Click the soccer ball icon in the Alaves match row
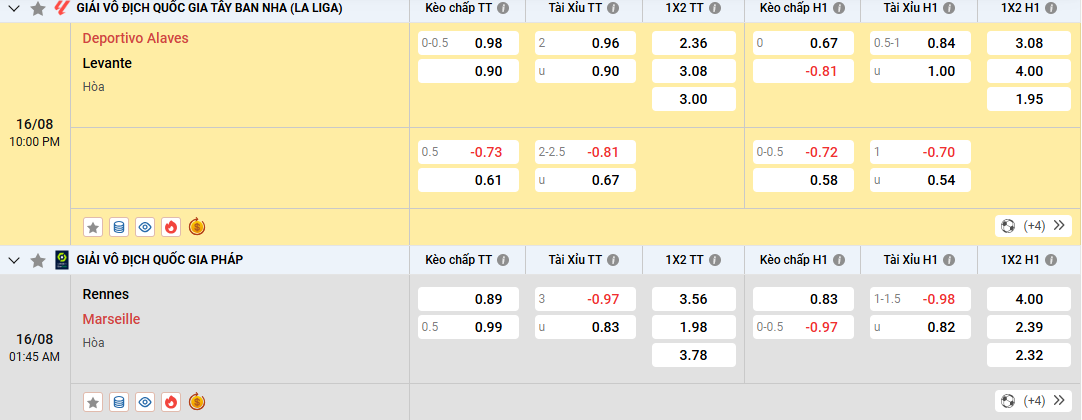The image size is (1082, 420). tap(1007, 226)
